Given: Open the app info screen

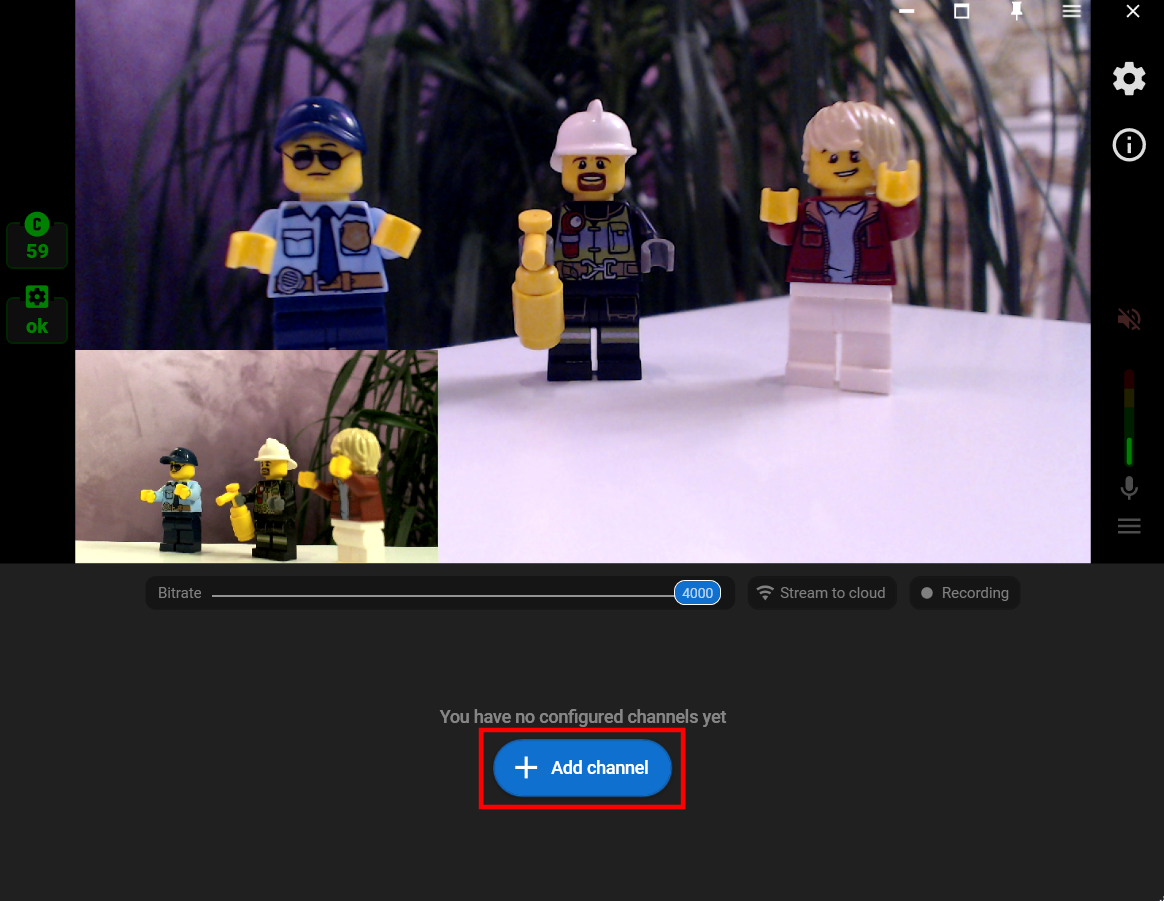Looking at the screenshot, I should tap(1129, 145).
